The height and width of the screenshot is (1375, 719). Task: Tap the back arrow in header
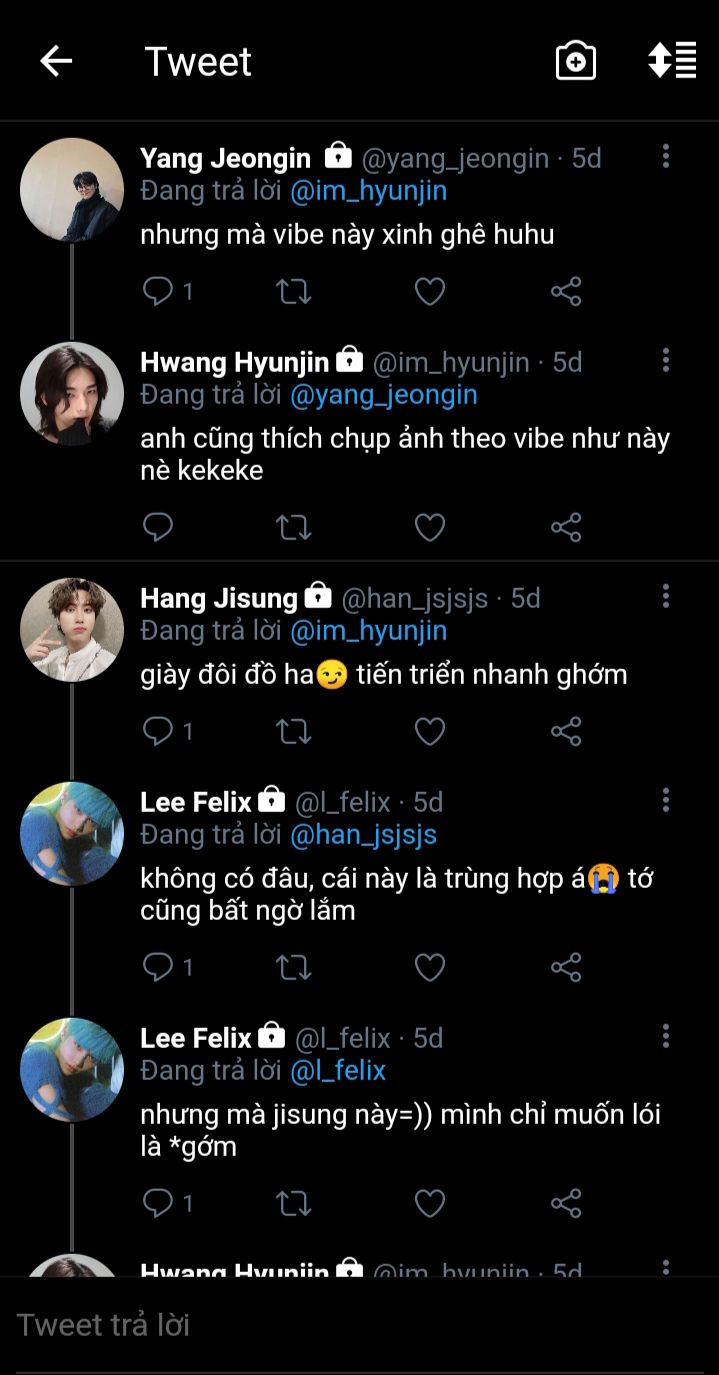coord(56,62)
